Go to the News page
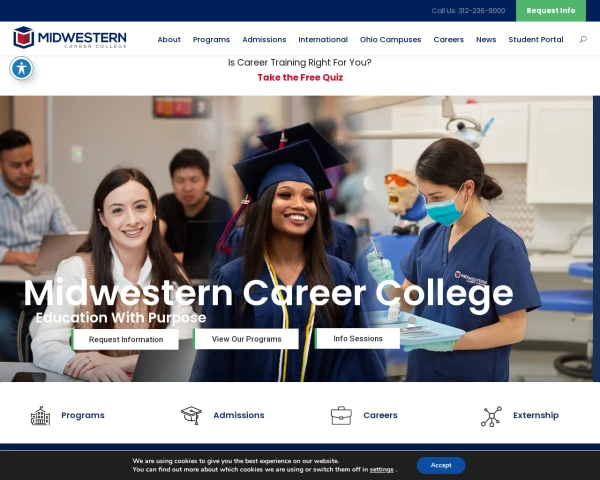Viewport: 600px width, 480px height. point(486,39)
